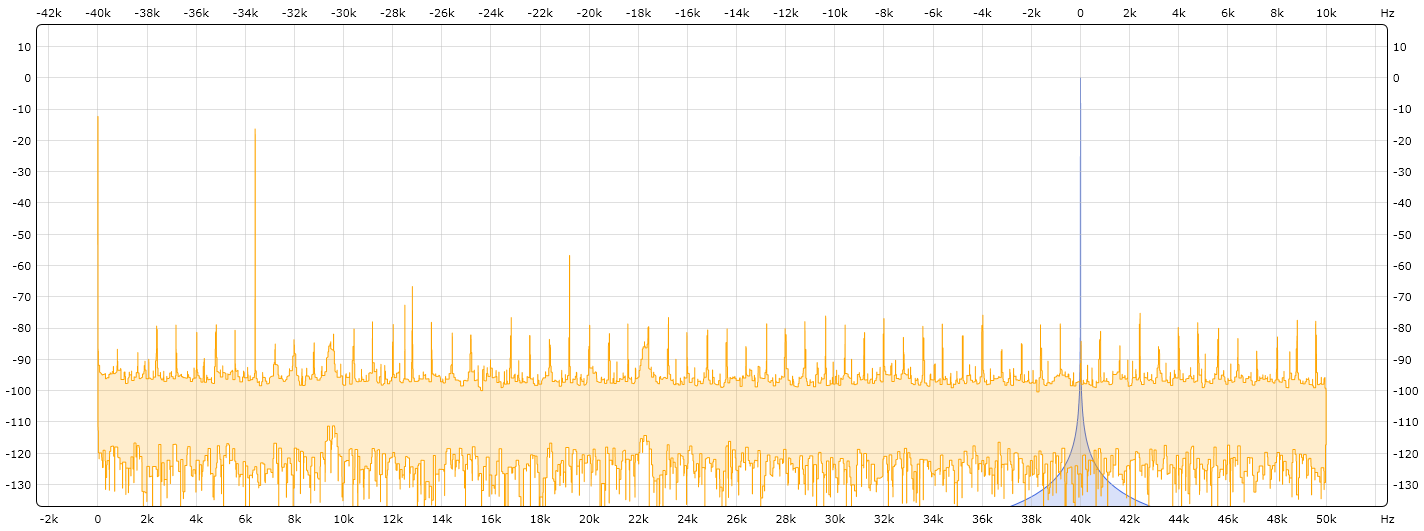Click the "50k" tick on the bottom axis
This screenshot has height=531, width=1424.
pos(1326,520)
